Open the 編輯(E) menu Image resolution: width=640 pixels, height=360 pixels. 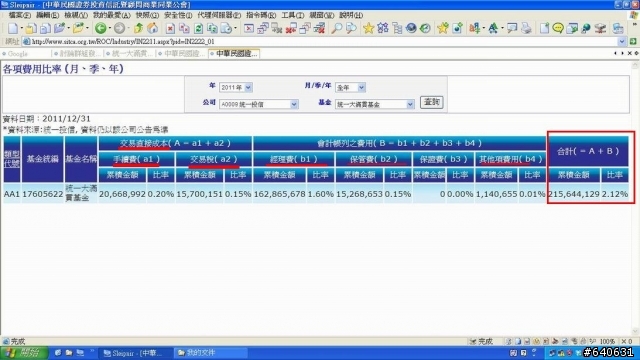click(47, 15)
